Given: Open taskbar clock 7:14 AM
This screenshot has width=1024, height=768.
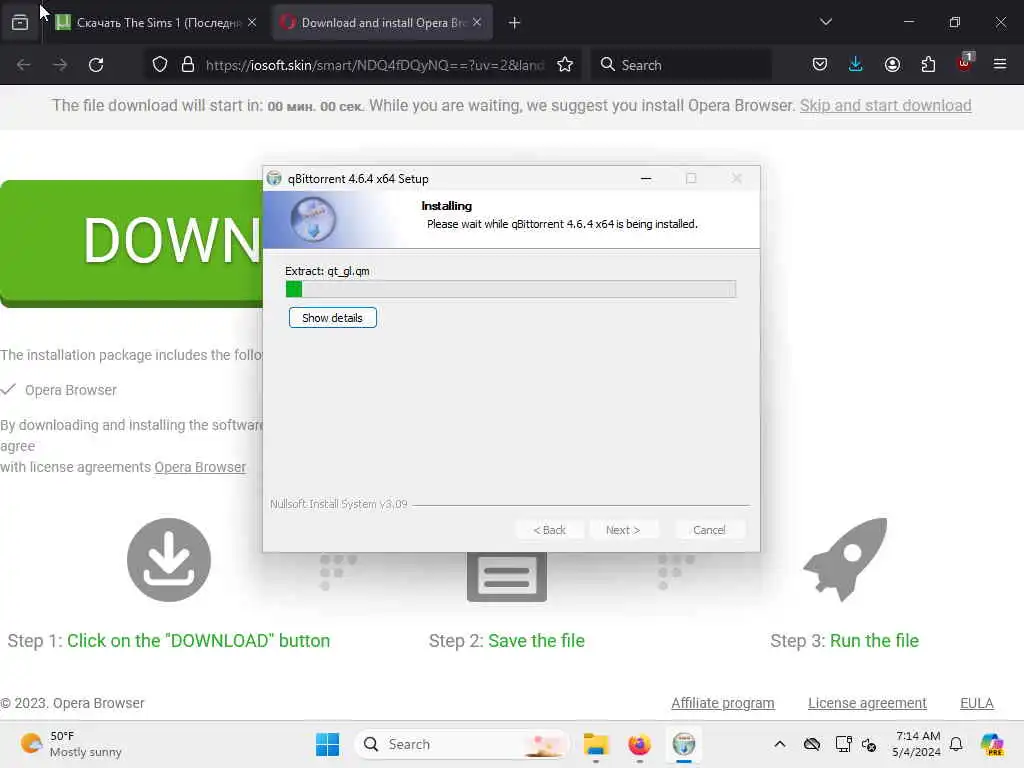Looking at the screenshot, I should (917, 744).
